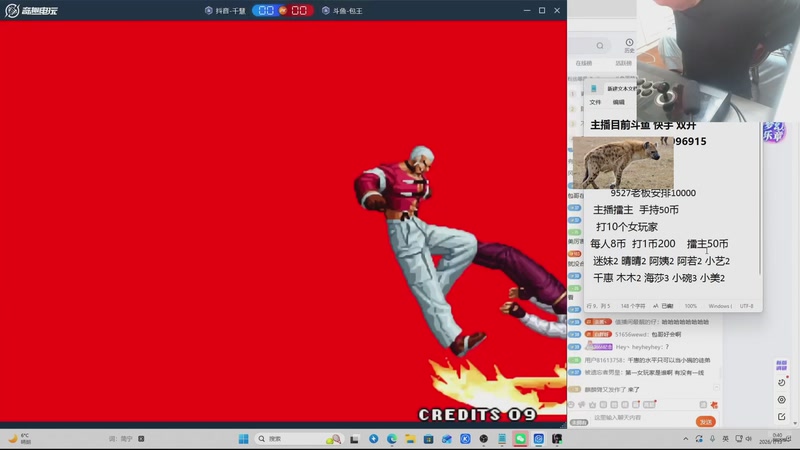The width and height of the screenshot is (800, 450).
Task: Toggle the 英 input language indicator
Action: [x=726, y=439]
